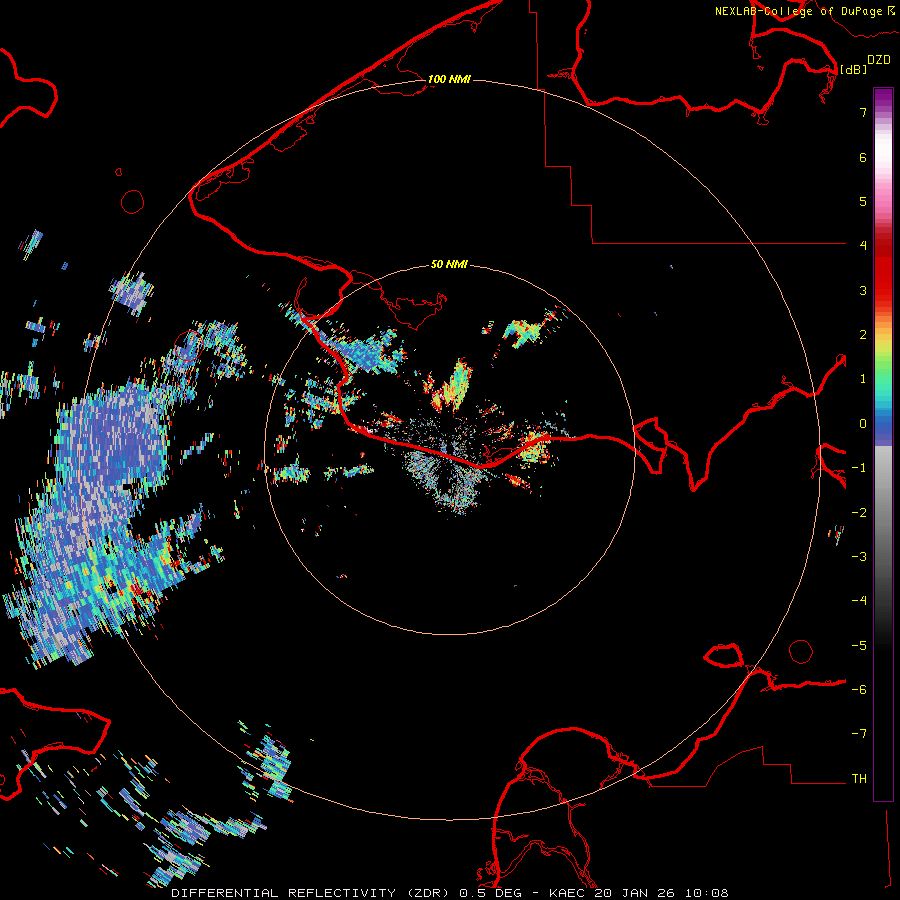Click the scale value 0 on the legend
Viewport: 900px width, 900px height.
(863, 424)
